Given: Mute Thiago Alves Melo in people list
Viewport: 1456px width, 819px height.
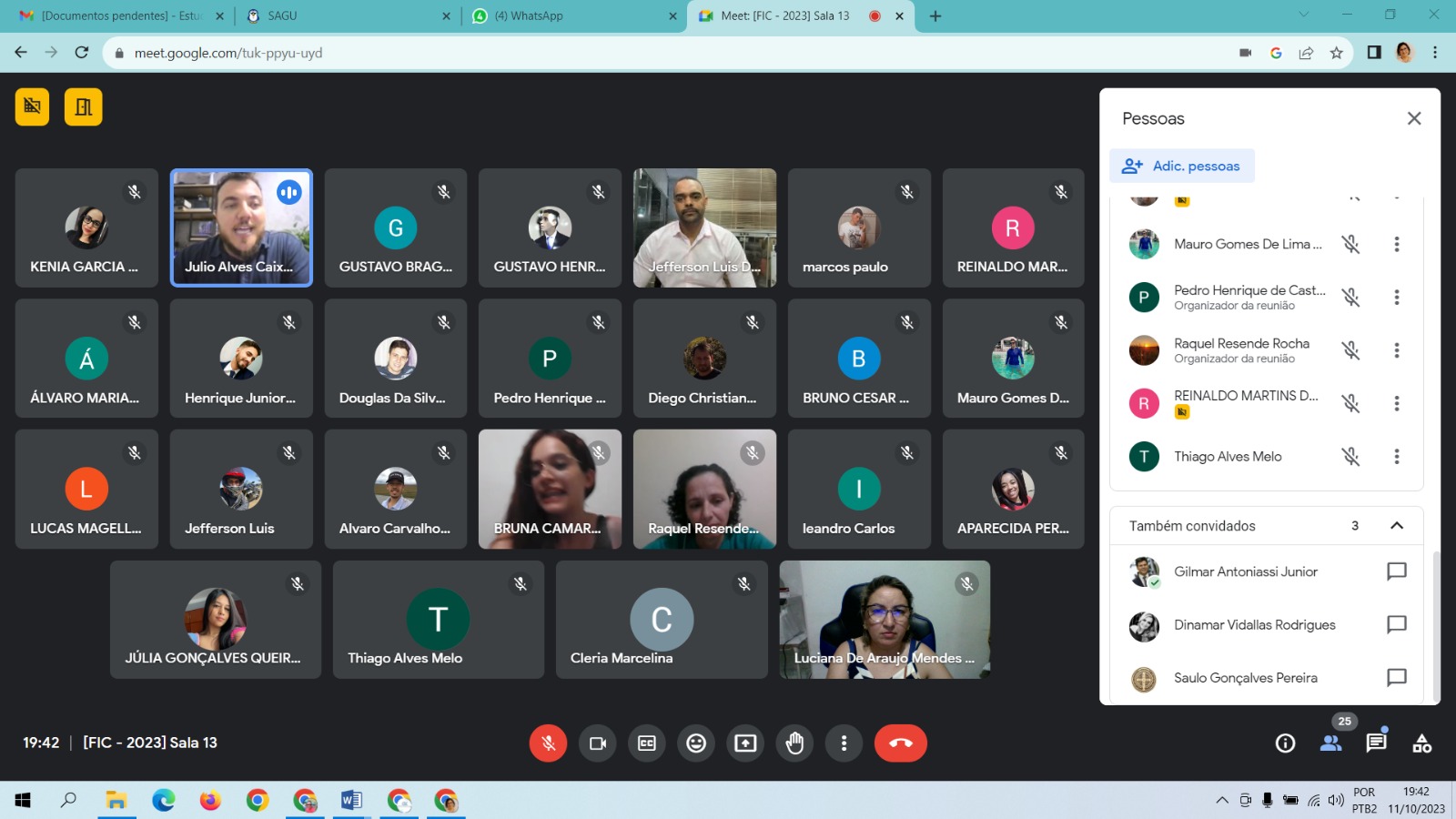Looking at the screenshot, I should coord(1351,457).
